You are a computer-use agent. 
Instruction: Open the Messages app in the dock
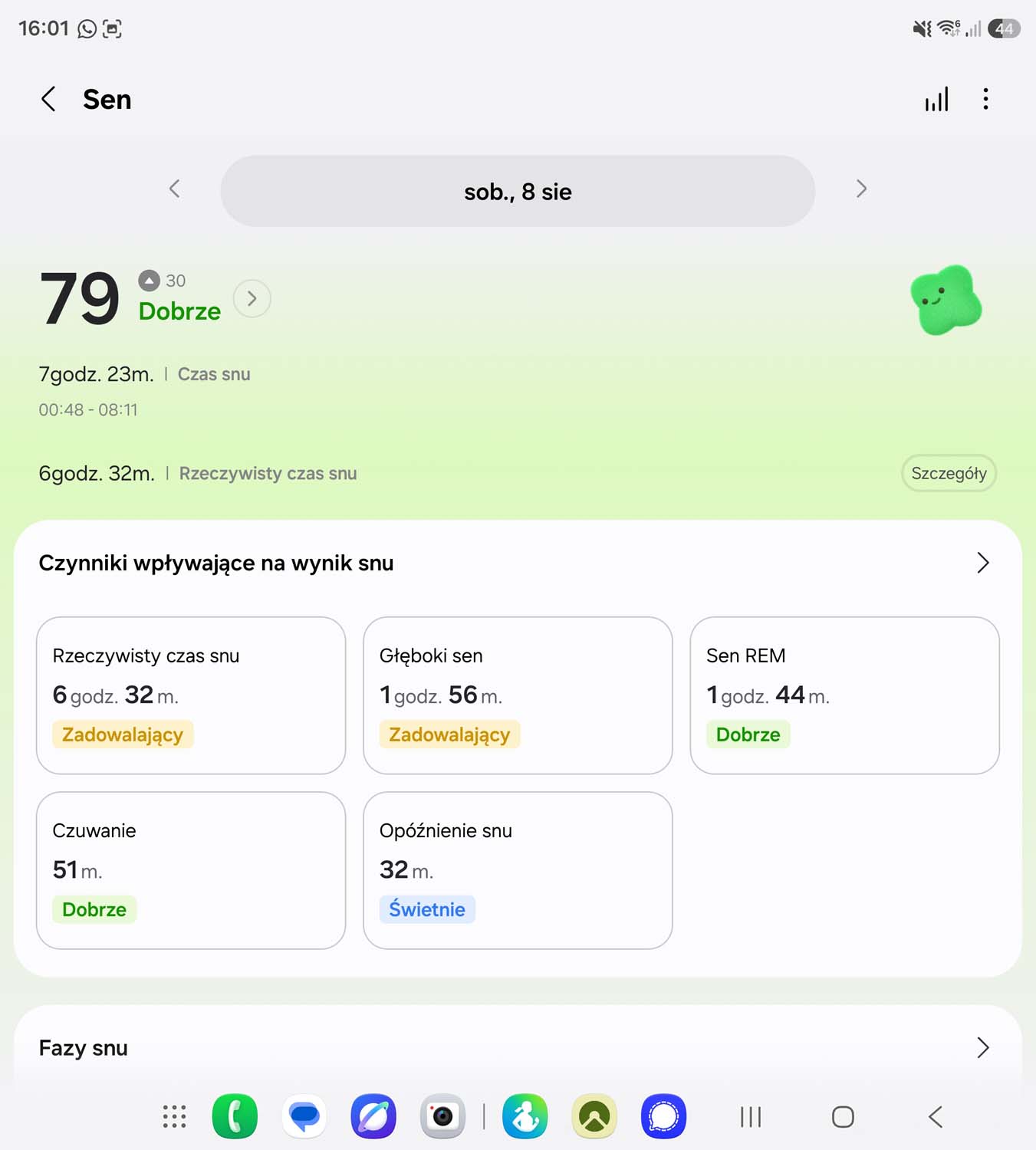304,1116
